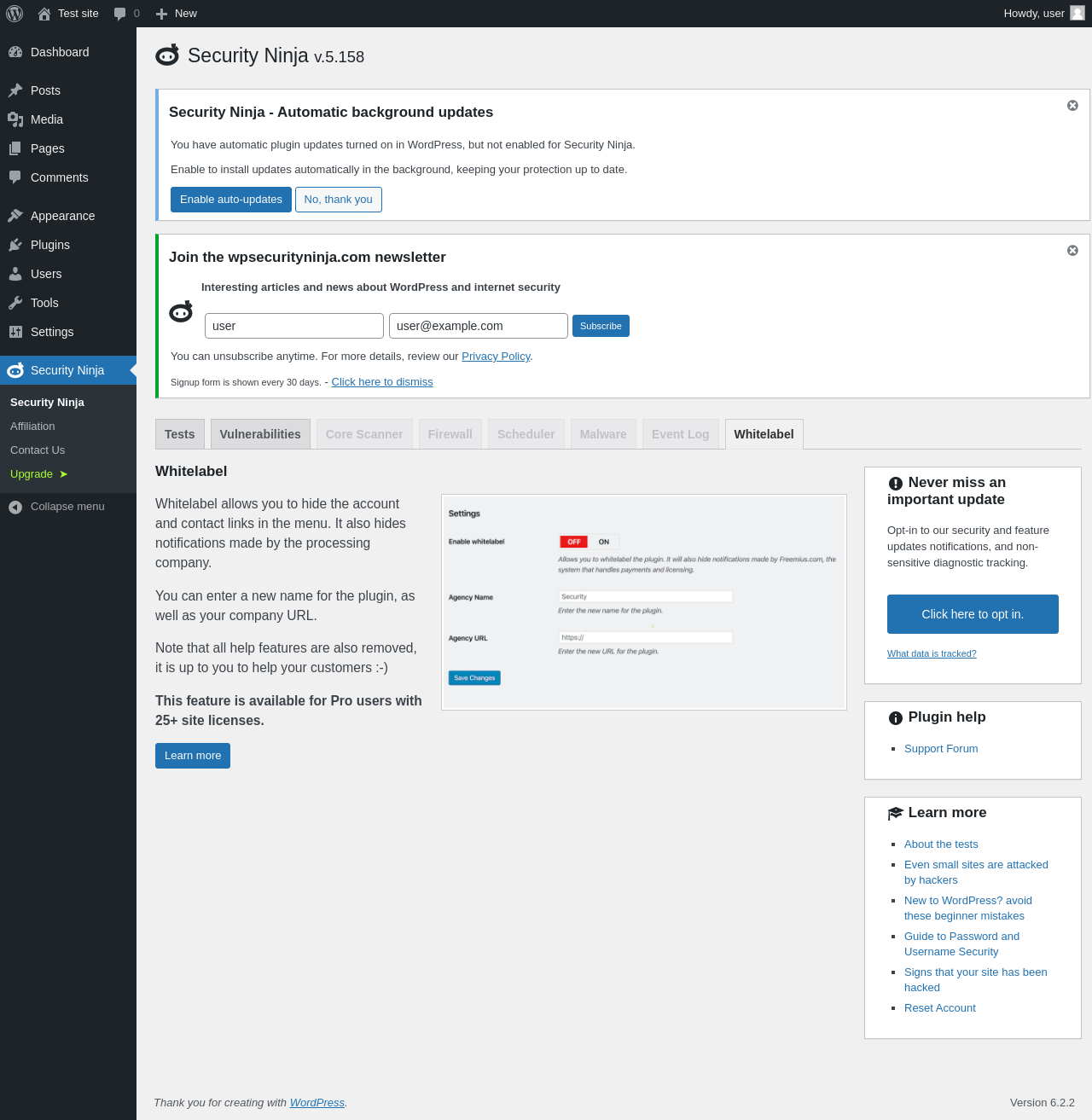
Task: Click the user avatar next to Howdy
Action: [x=1077, y=13]
